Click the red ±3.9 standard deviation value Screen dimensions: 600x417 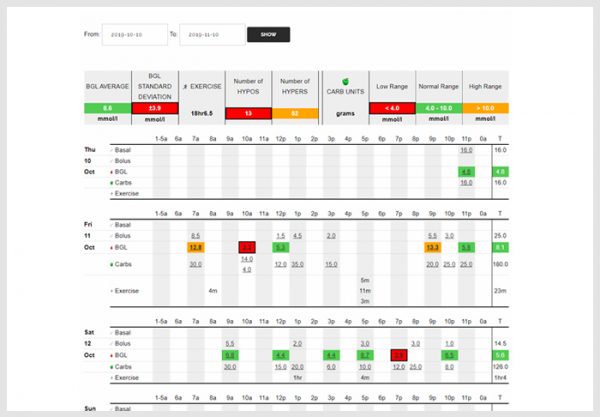(x=155, y=108)
